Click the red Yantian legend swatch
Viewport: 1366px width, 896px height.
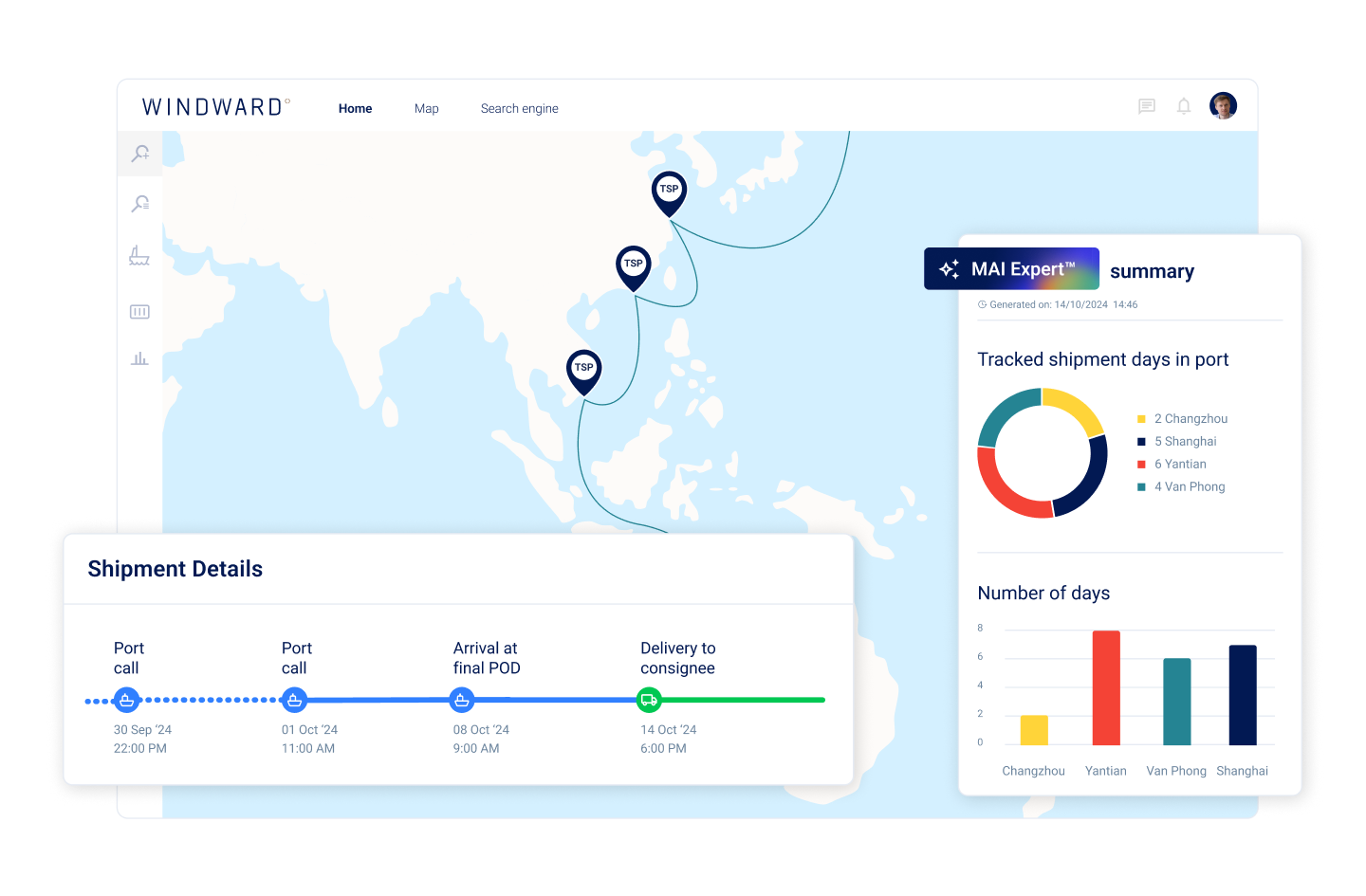coord(1141,465)
